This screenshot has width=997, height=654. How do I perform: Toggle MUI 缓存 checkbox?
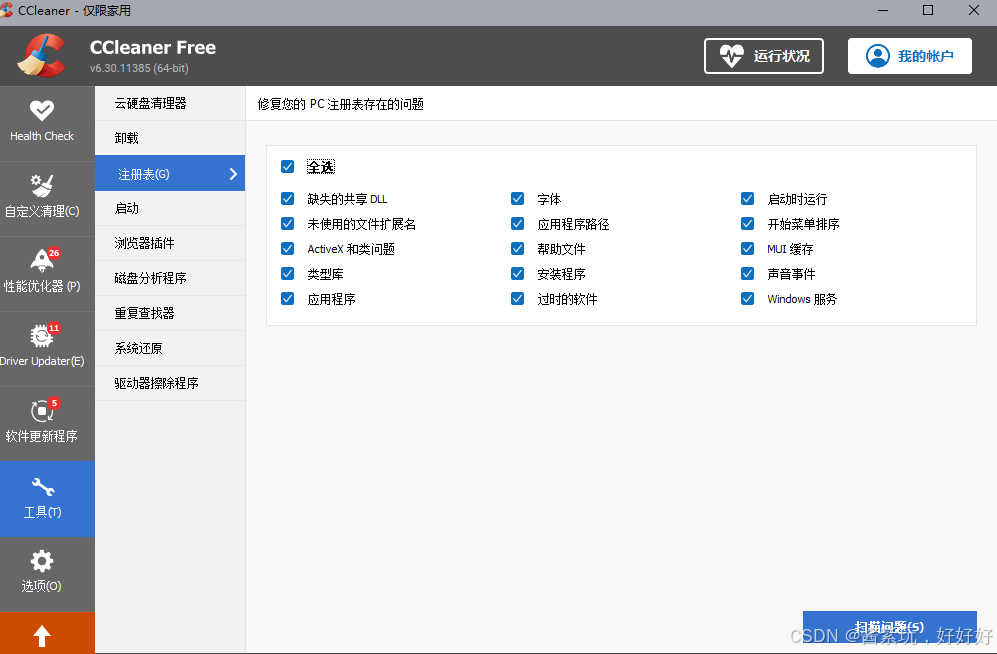pos(748,249)
